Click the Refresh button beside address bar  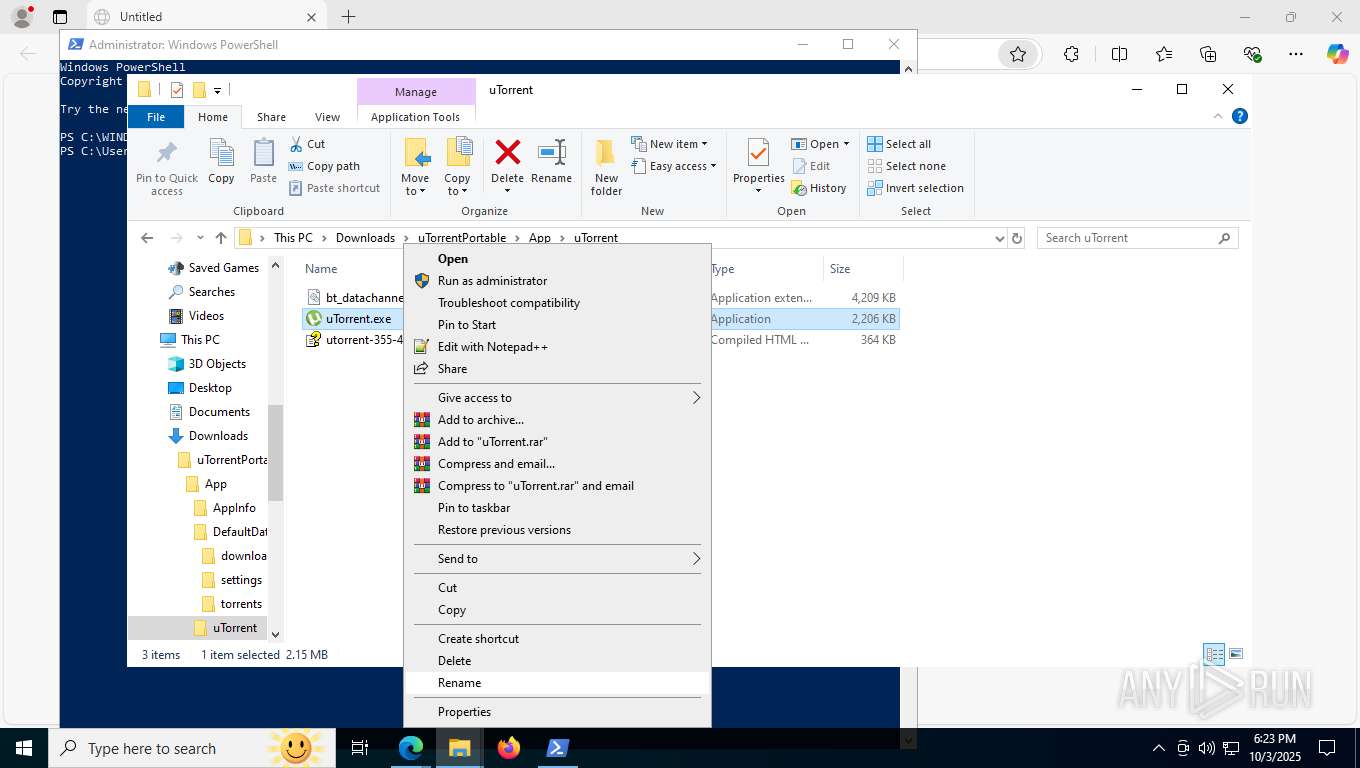click(1017, 238)
